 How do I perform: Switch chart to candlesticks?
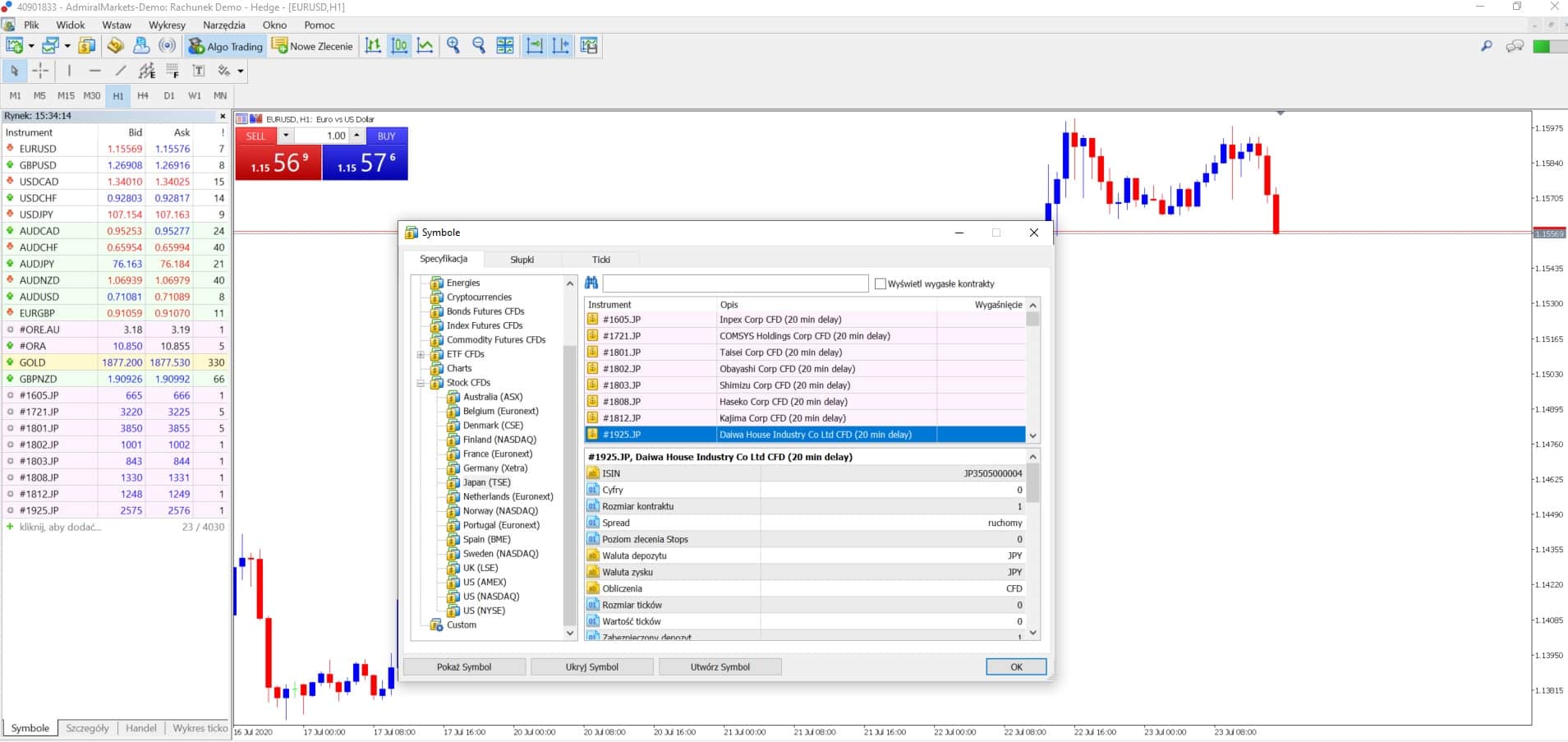(399, 46)
